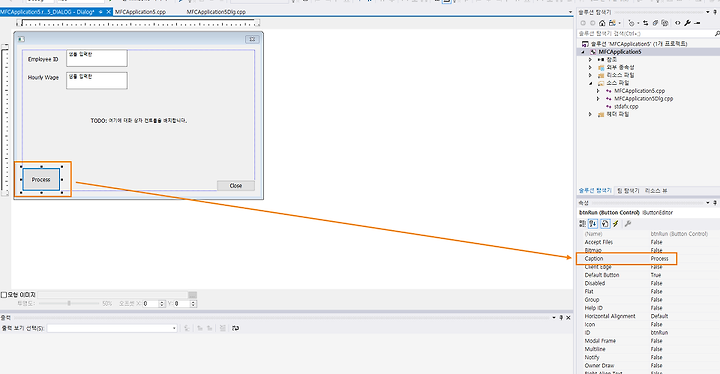The image size is (720, 374).
Task: Collapse the MFCApplication5 project node
Action: pos(583,52)
